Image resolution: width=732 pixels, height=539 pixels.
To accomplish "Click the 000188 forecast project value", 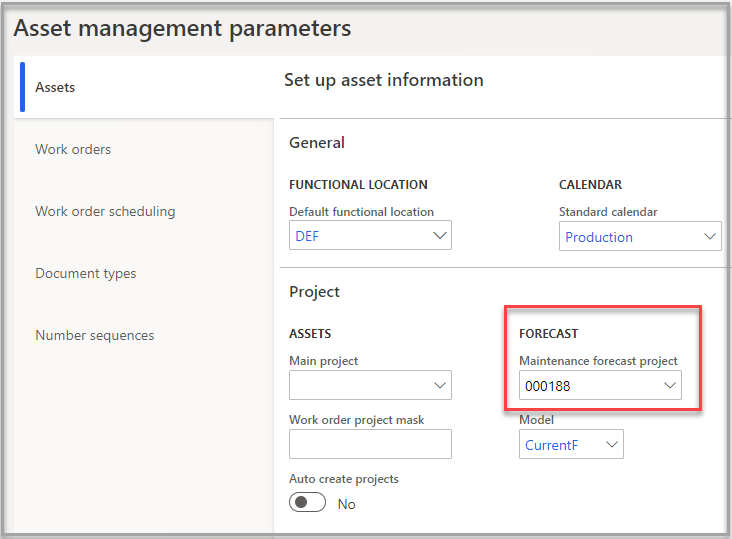I will (x=548, y=386).
